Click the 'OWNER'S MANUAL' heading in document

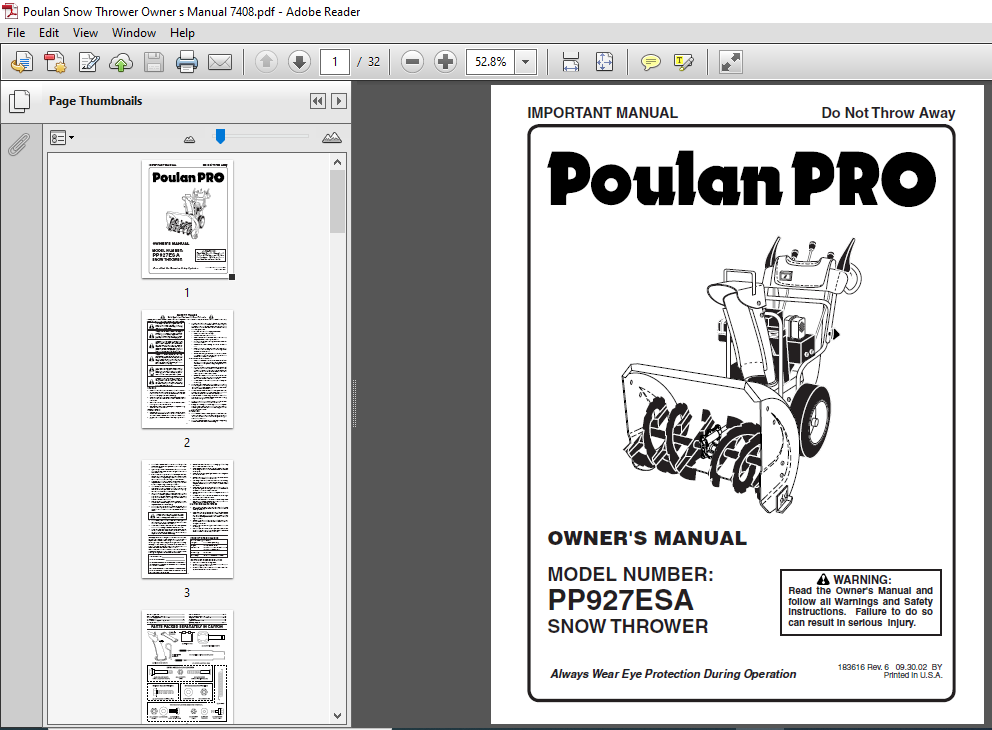pyautogui.click(x=647, y=538)
